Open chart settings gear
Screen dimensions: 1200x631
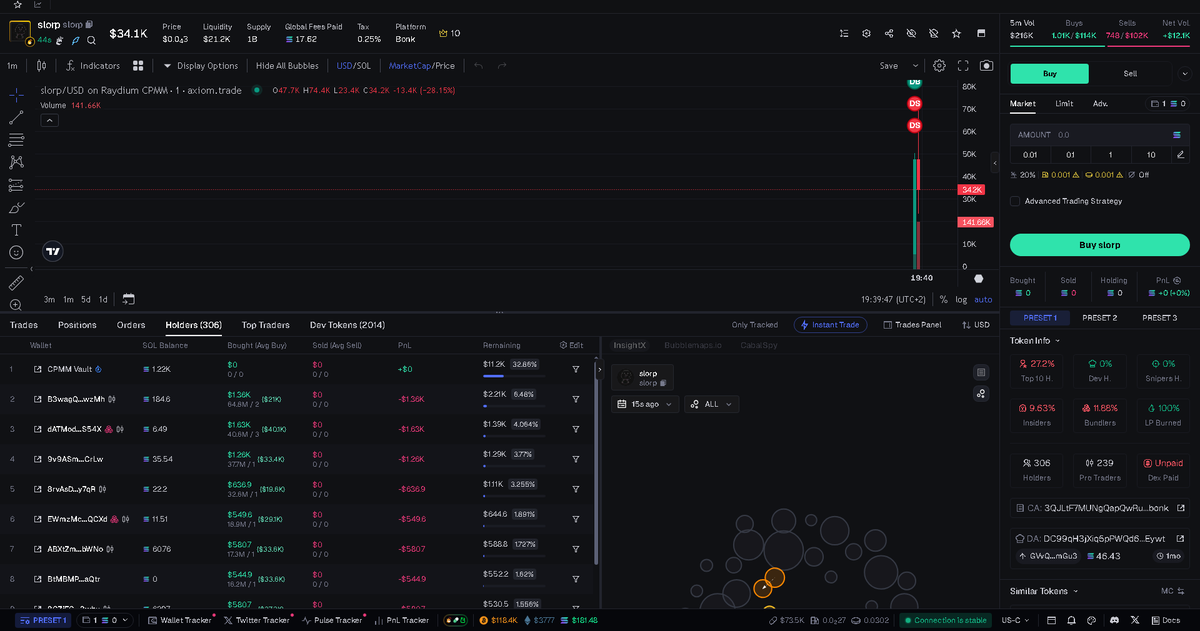pyautogui.click(x=939, y=66)
